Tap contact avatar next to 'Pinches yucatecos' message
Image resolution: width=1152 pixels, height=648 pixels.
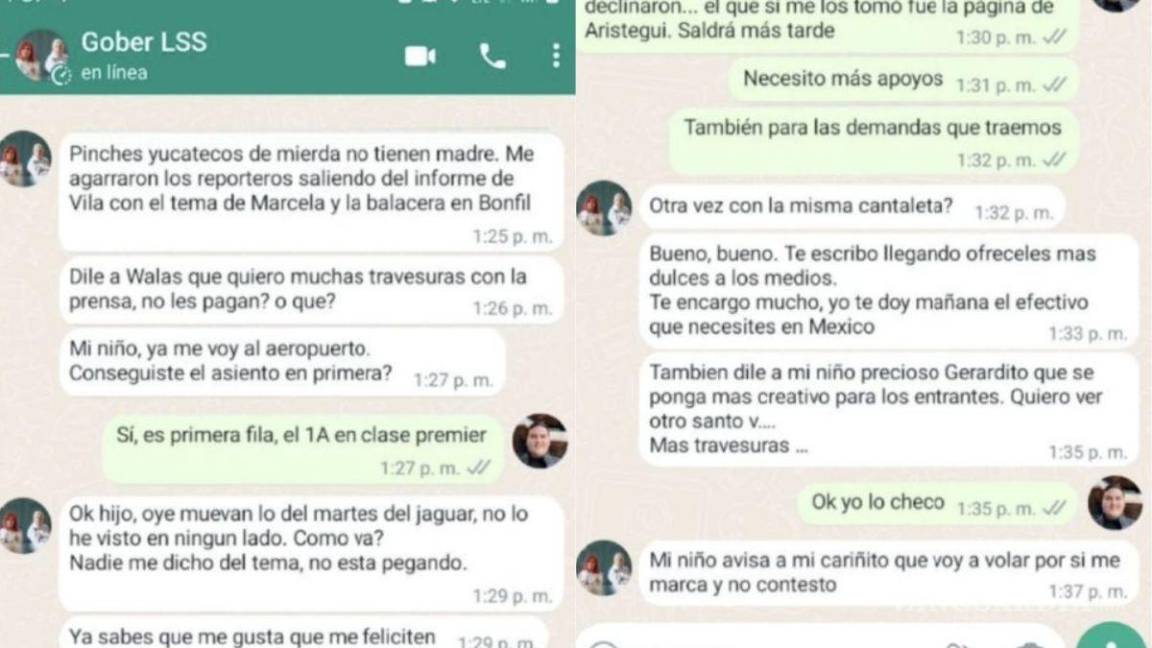(25, 159)
